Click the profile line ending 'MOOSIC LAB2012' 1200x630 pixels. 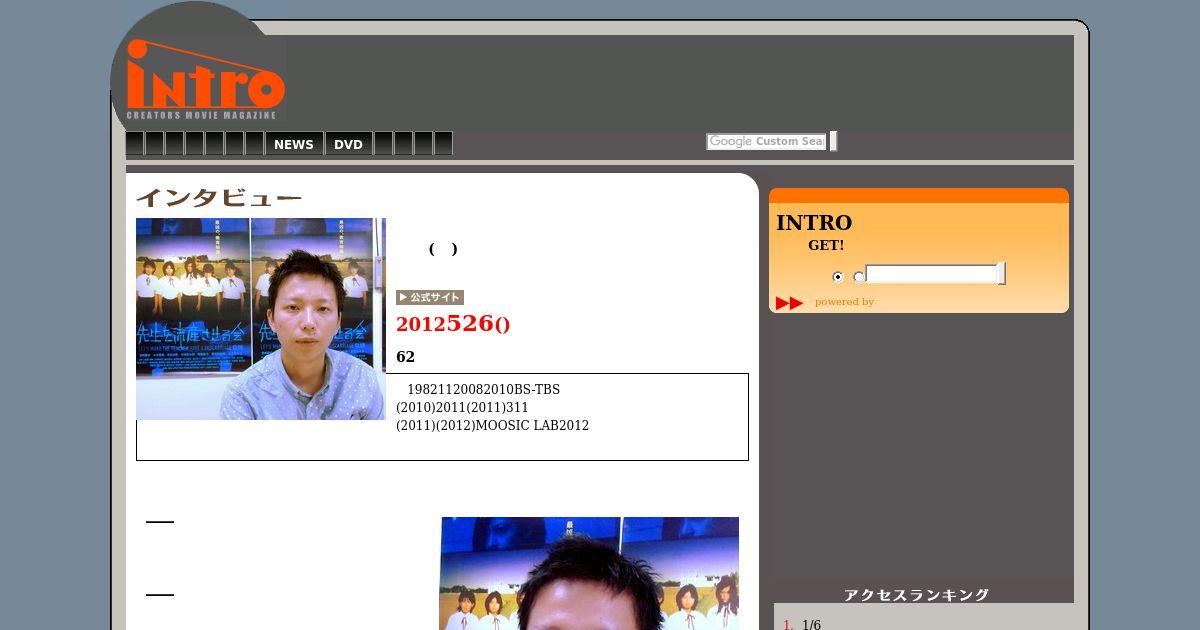[492, 426]
